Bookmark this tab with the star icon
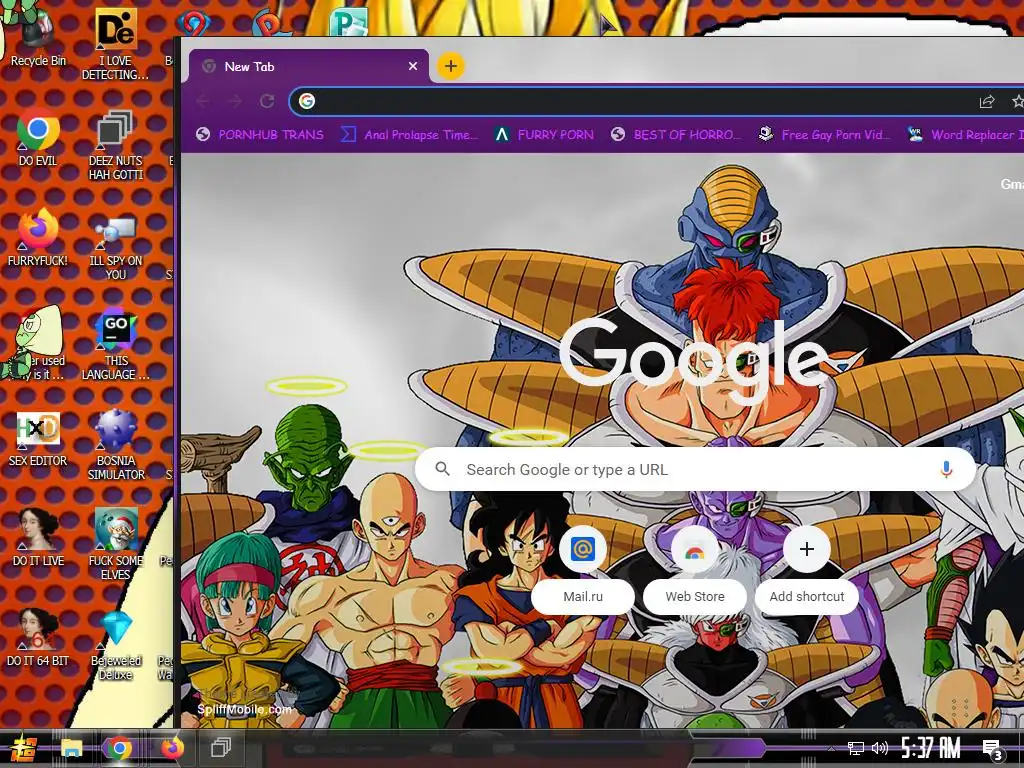 1017,101
